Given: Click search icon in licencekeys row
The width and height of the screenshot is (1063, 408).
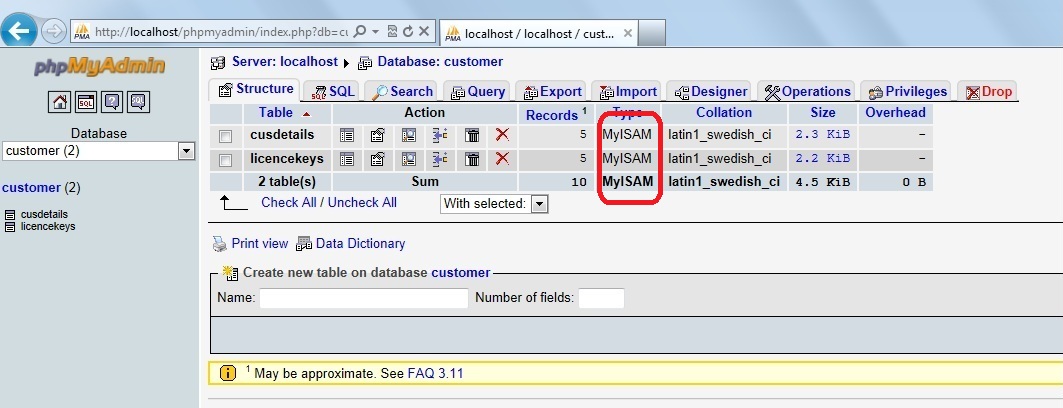Looking at the screenshot, I should [409, 159].
